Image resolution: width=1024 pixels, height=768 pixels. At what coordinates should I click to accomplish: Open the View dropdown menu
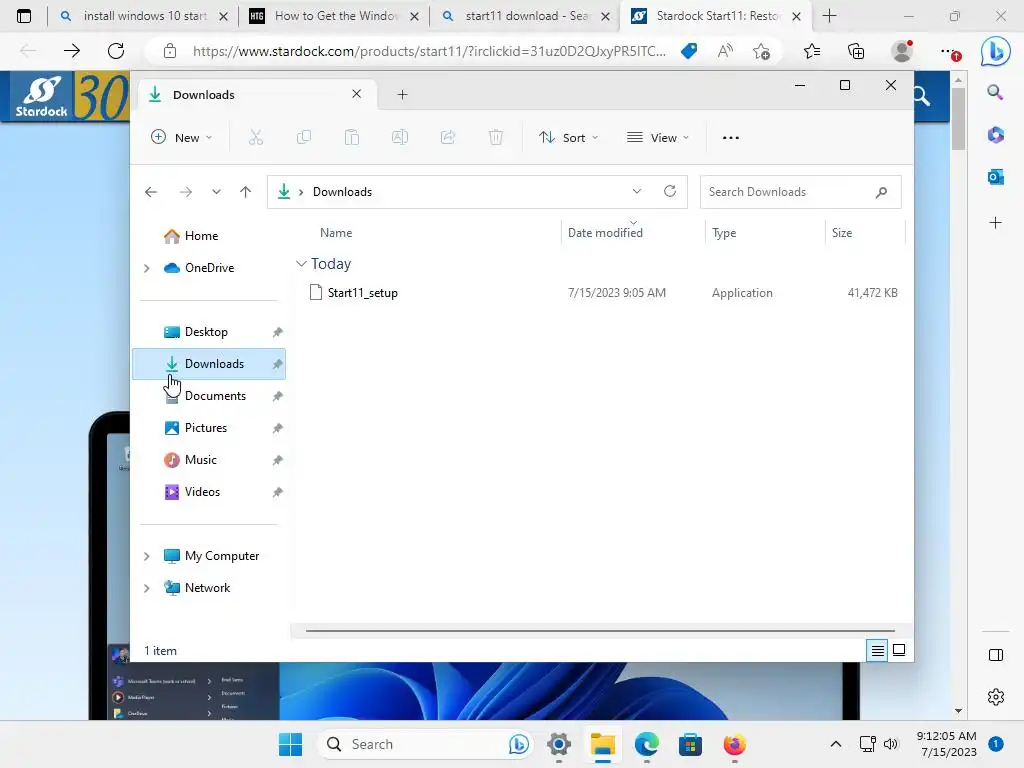click(658, 138)
